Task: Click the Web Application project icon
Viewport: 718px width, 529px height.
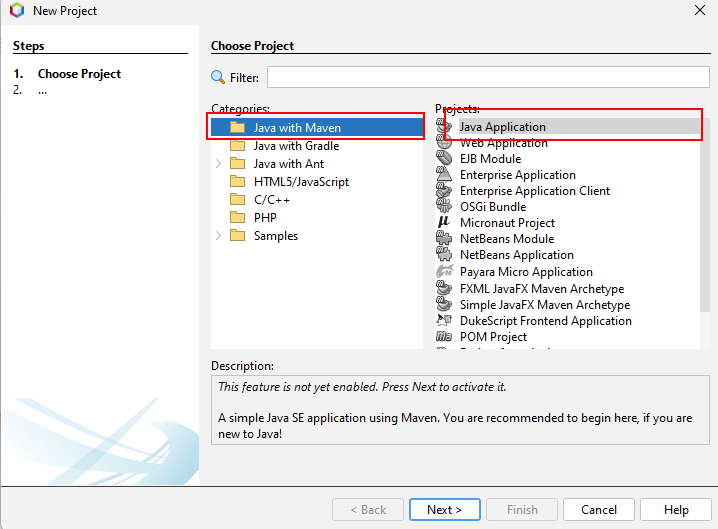Action: [x=444, y=142]
